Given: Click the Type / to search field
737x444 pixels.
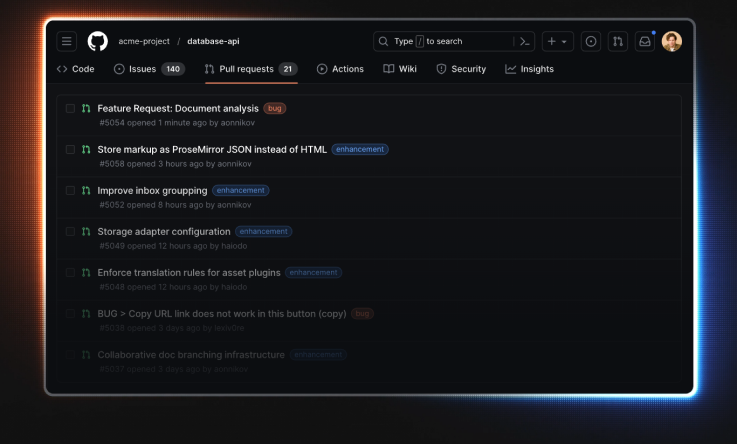Looking at the screenshot, I should [444, 41].
